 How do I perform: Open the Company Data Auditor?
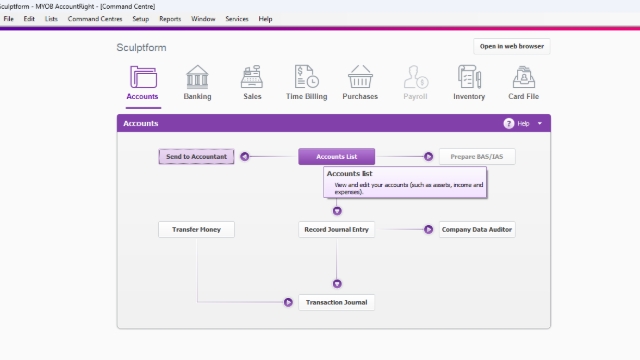click(477, 229)
